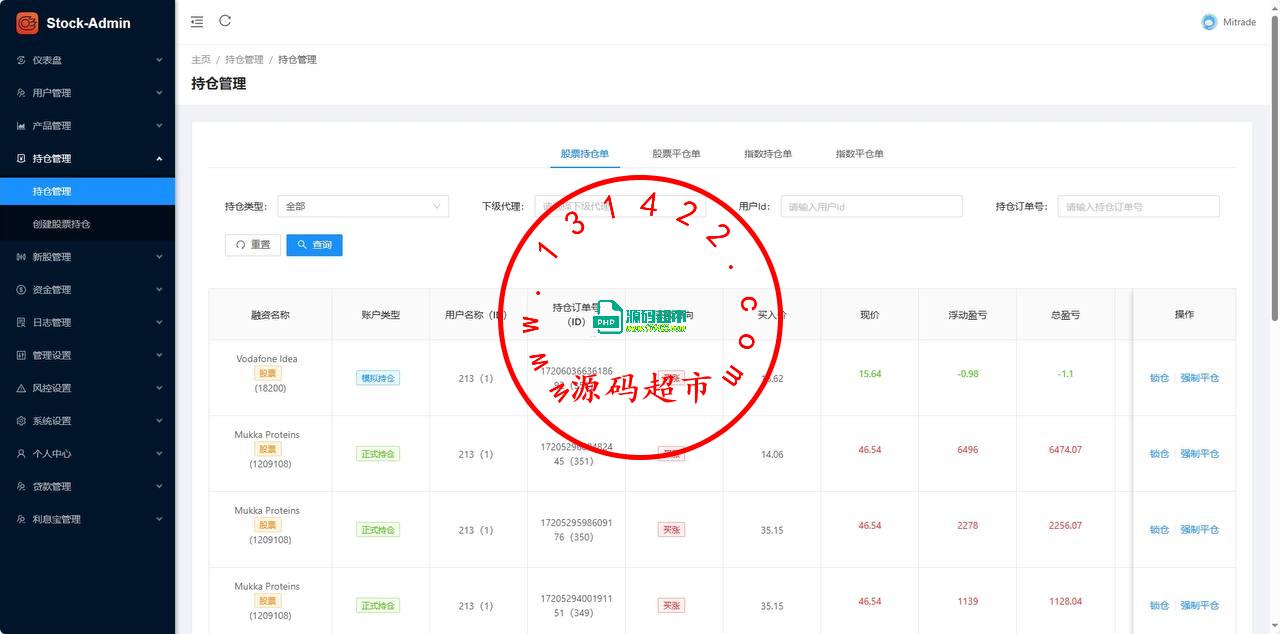Viewport: 1280px width, 634px height.
Task: Focus the 下级代理 input field
Action: 620,206
